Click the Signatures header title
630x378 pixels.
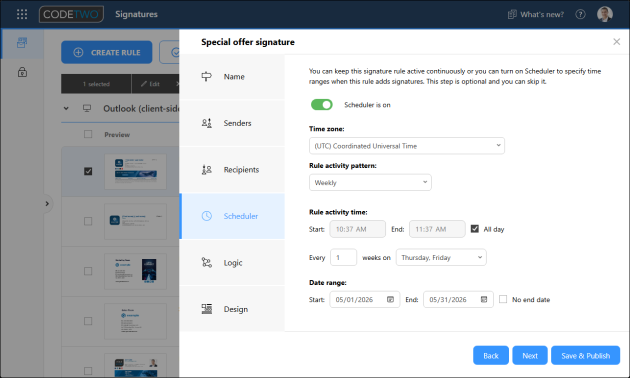[136, 14]
